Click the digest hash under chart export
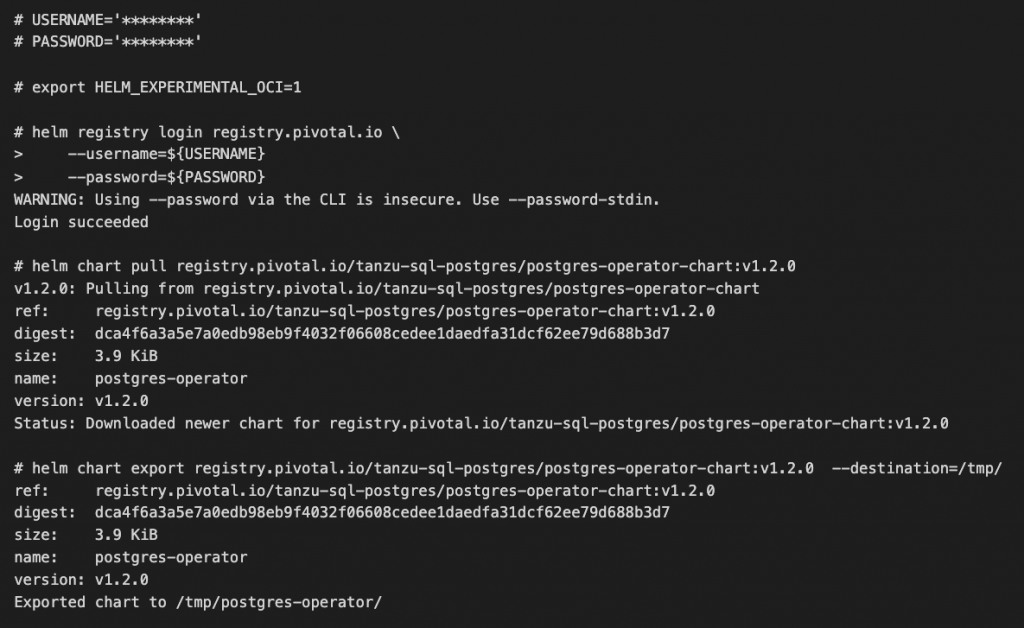 click(x=382, y=513)
